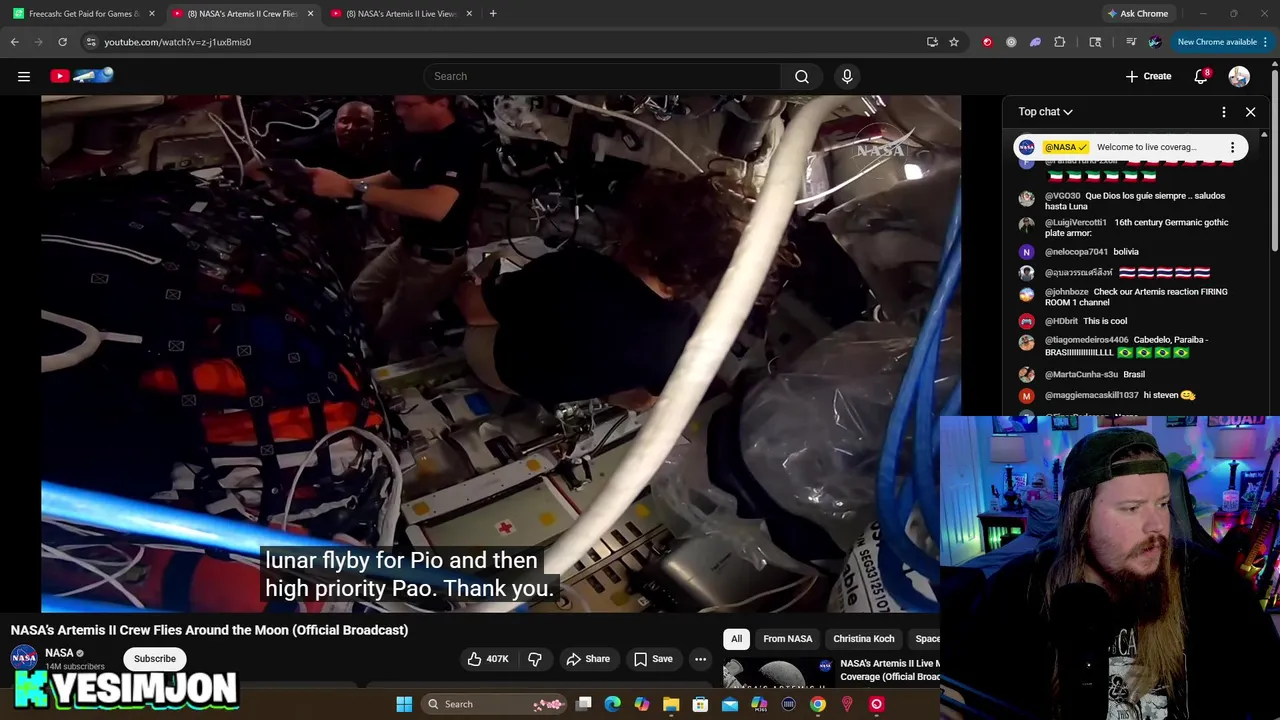Select the Christina Koch filter chip
1280x720 pixels.
click(864, 639)
